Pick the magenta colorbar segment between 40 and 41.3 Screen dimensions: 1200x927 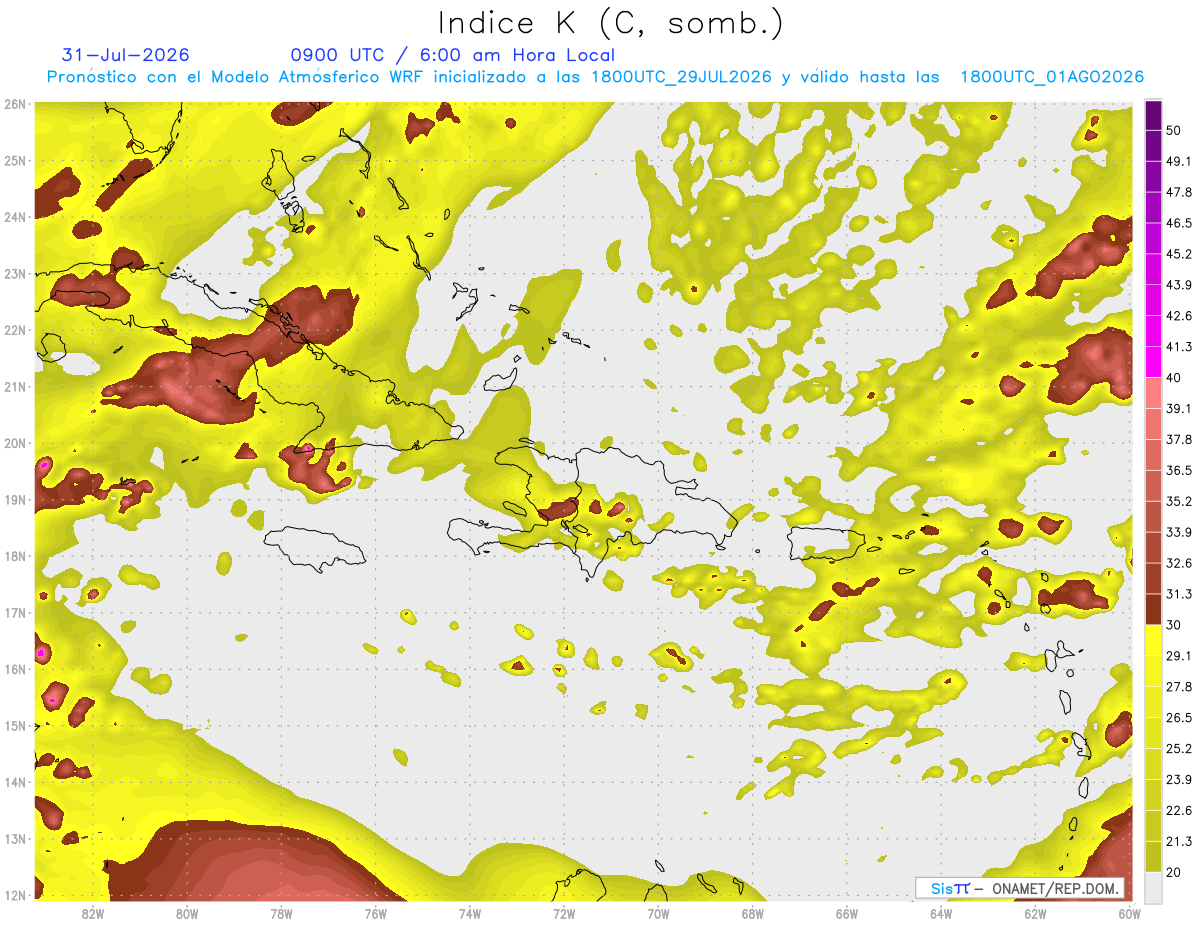click(x=1153, y=361)
